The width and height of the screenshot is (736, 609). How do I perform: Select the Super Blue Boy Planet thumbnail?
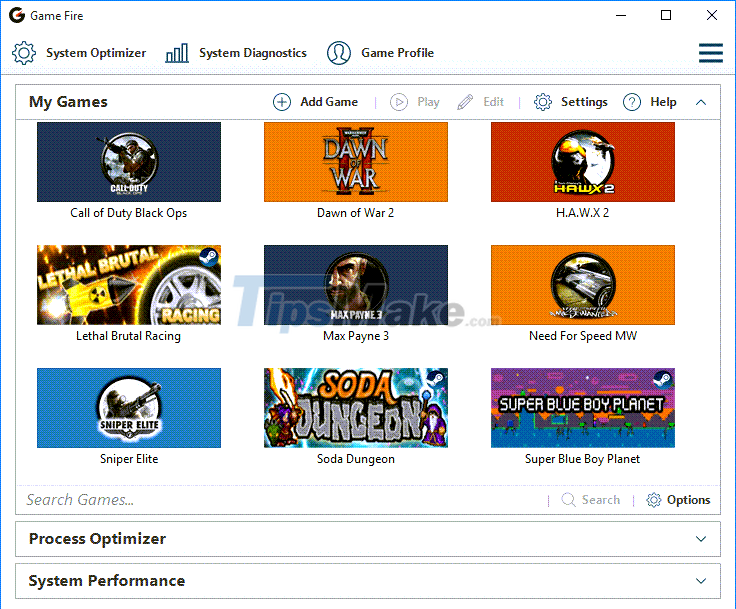(x=583, y=408)
